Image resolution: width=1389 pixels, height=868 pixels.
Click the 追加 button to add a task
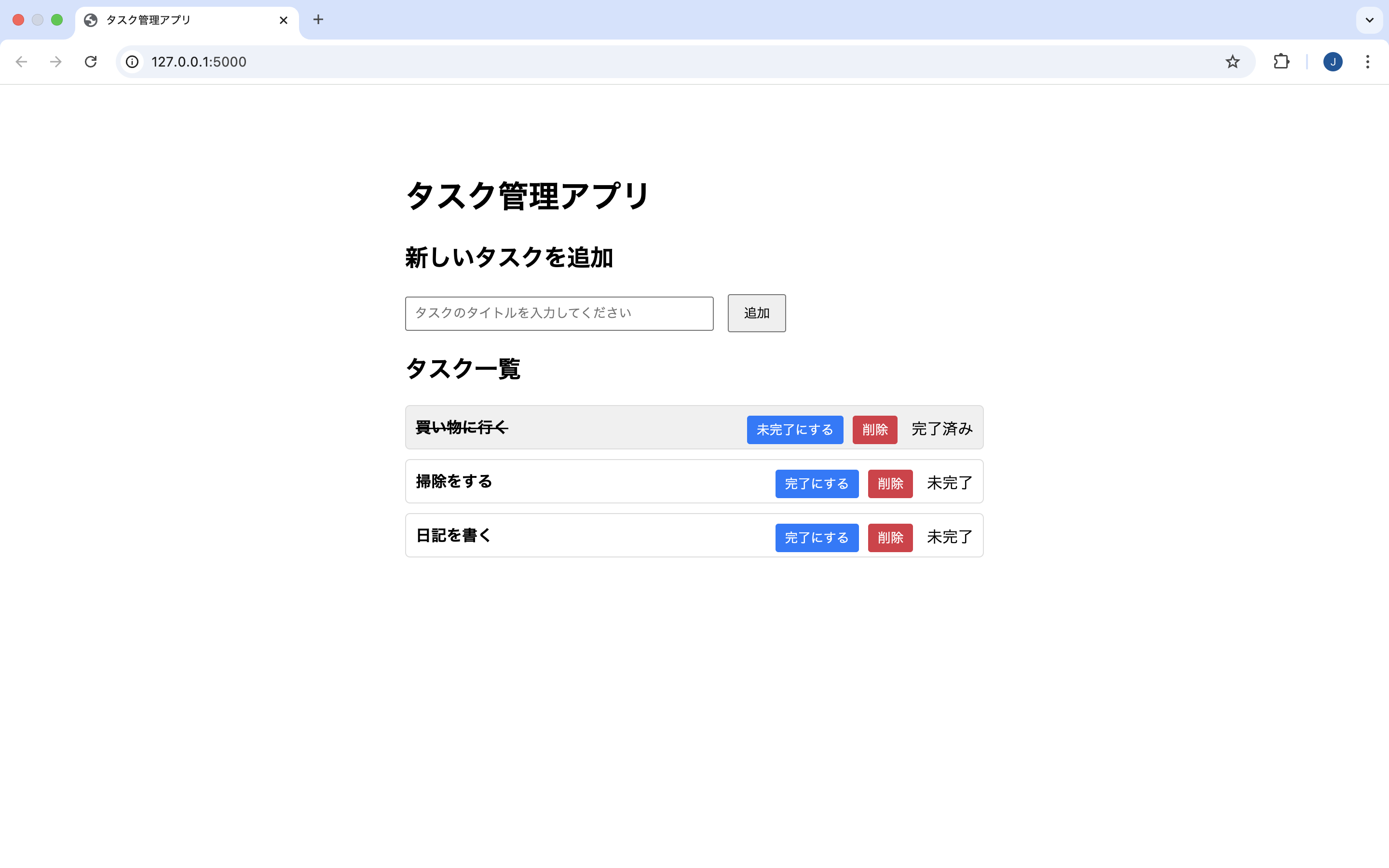click(756, 313)
